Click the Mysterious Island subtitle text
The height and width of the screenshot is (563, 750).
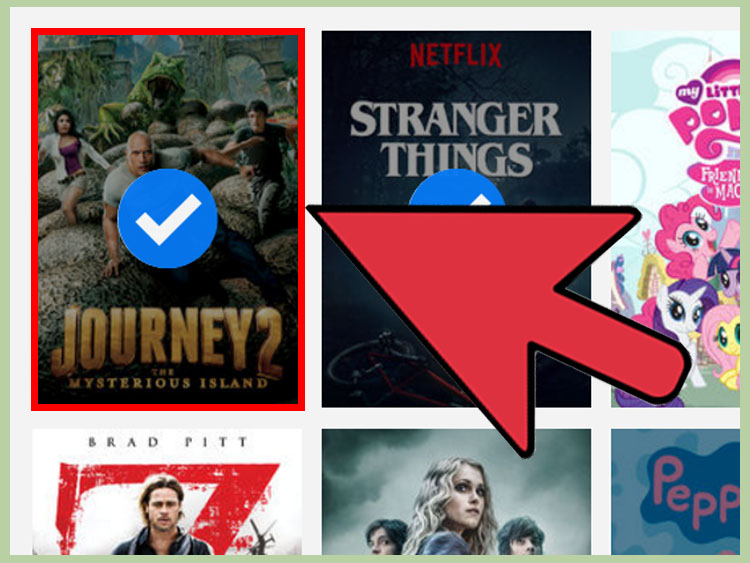pos(168,383)
